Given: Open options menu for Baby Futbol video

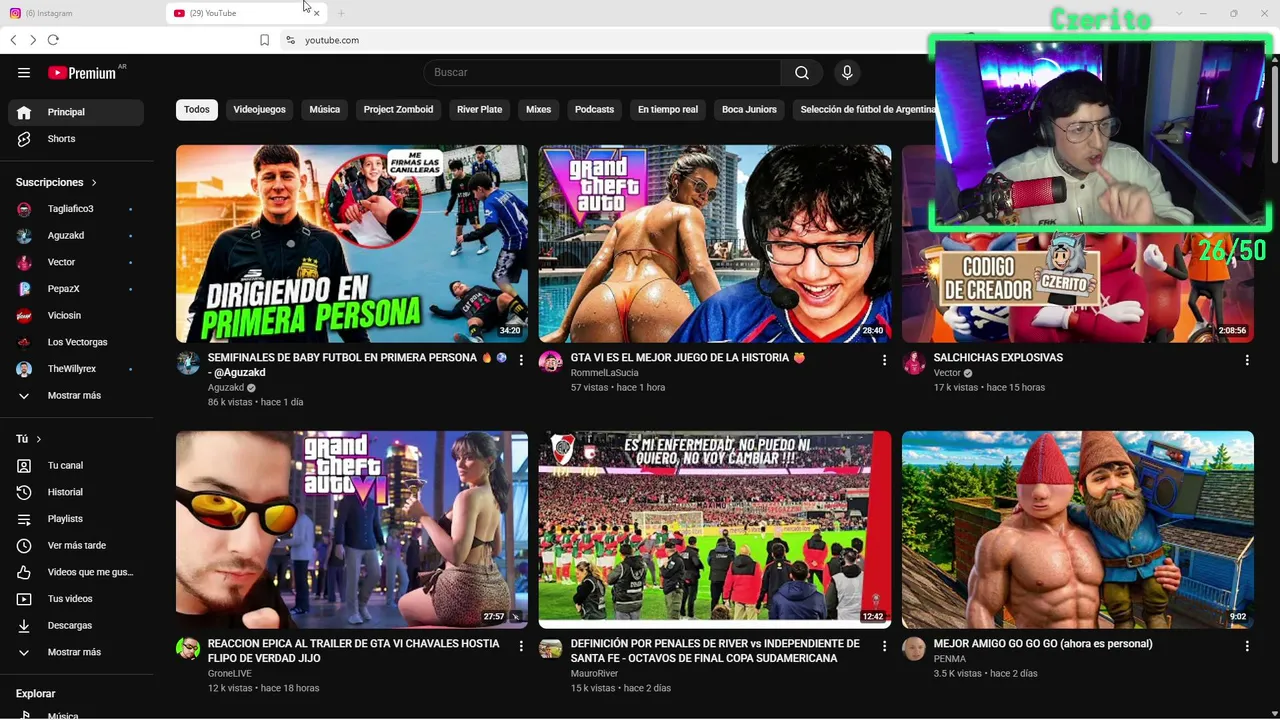Looking at the screenshot, I should click(521, 360).
